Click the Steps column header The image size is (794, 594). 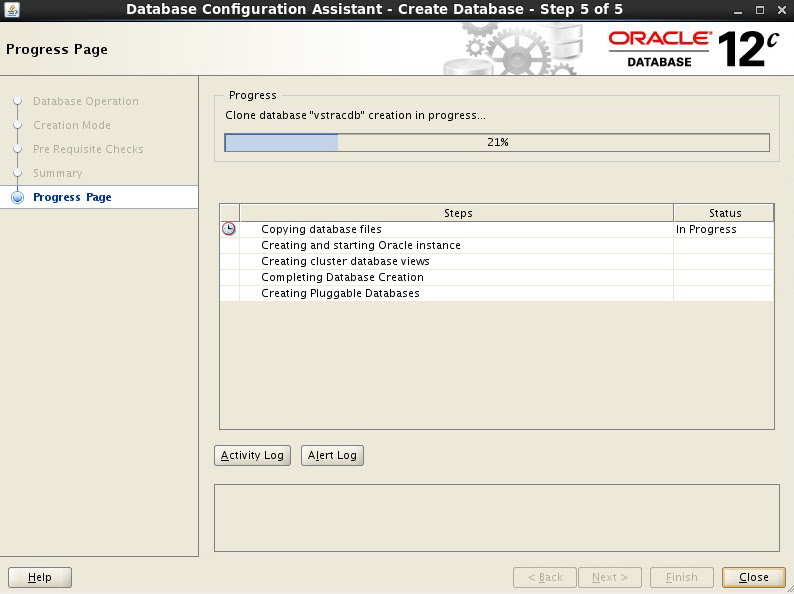click(x=456, y=213)
